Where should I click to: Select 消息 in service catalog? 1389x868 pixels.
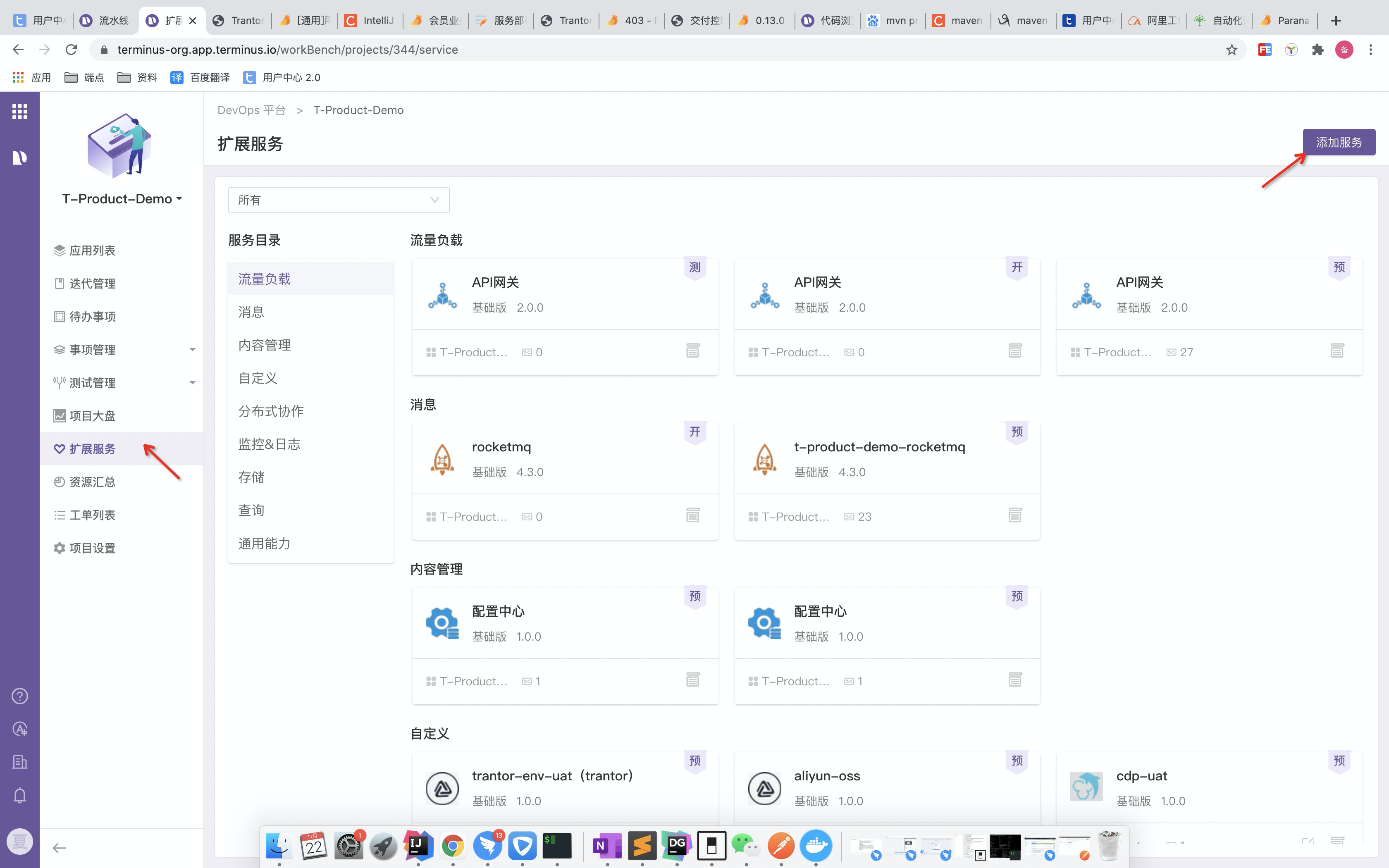(x=310, y=312)
